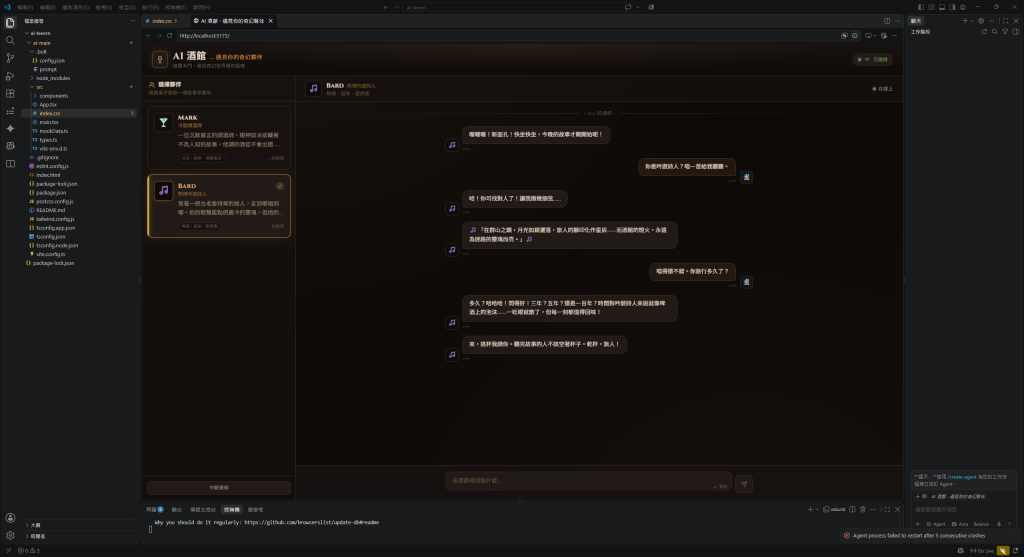Open the Search view in activity bar
The image size is (1024, 557).
(x=10, y=40)
